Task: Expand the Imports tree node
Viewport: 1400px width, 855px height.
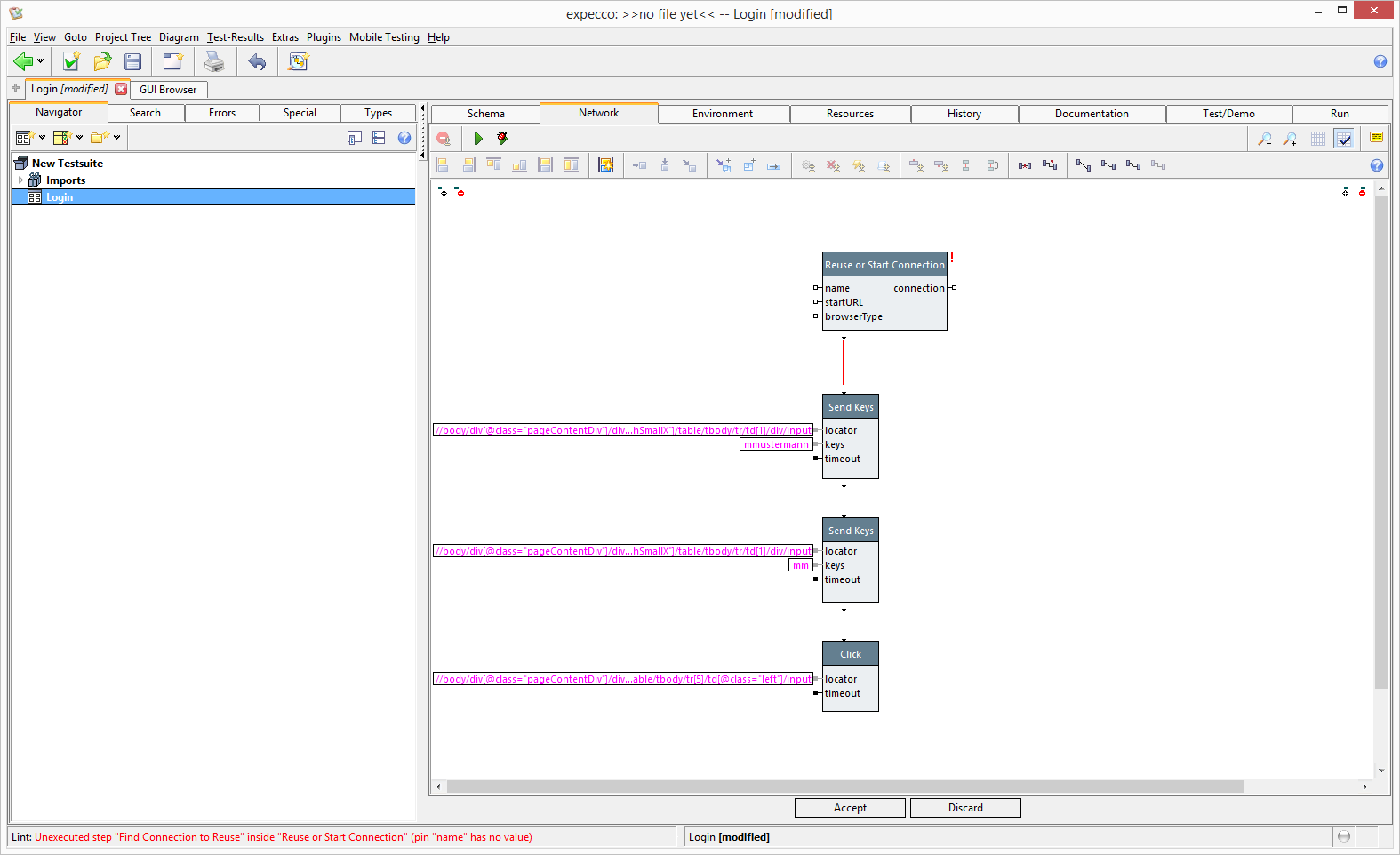Action: click(20, 180)
